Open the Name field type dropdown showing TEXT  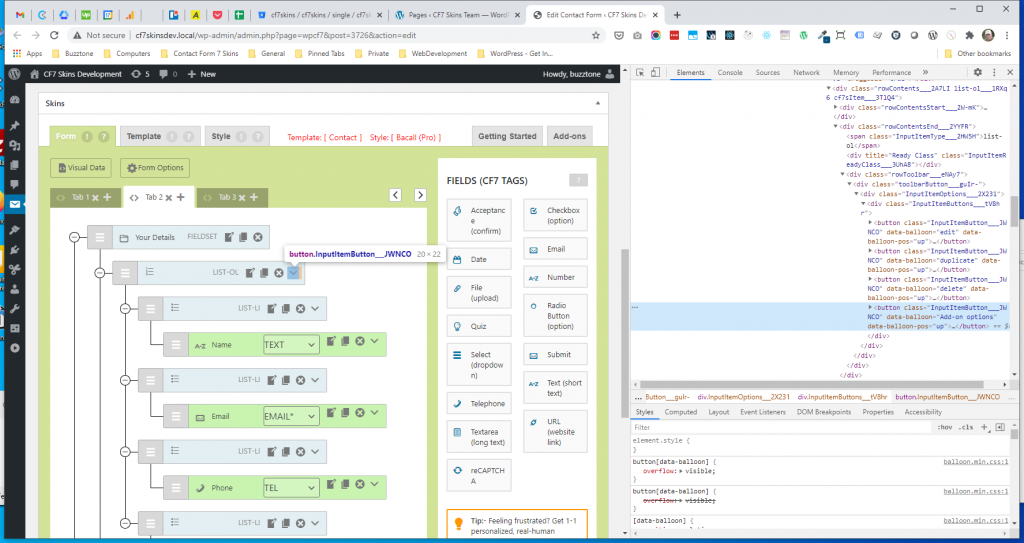point(291,344)
